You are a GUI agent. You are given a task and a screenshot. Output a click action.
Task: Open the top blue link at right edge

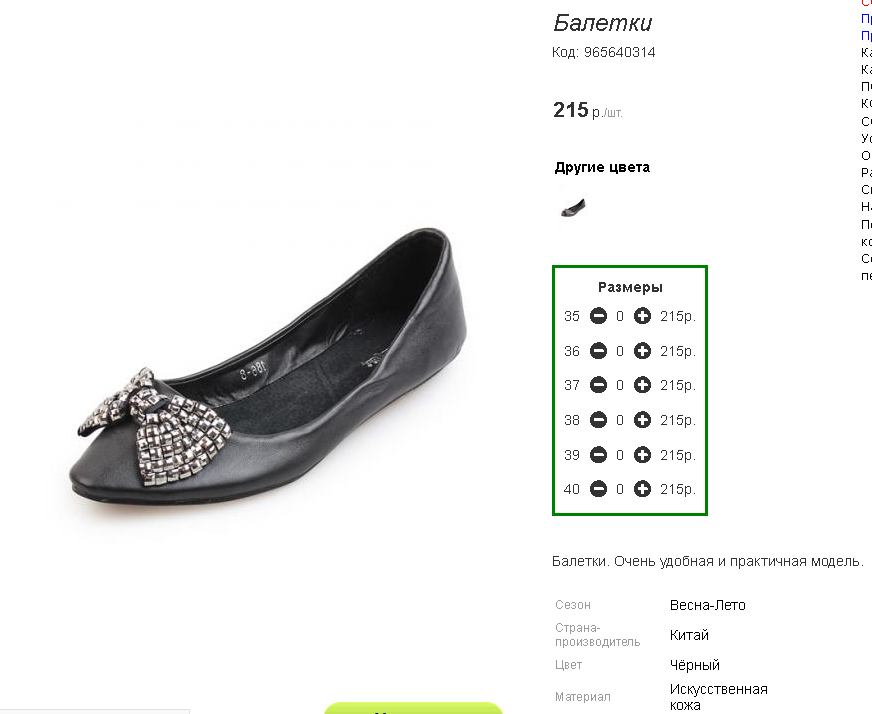866,18
